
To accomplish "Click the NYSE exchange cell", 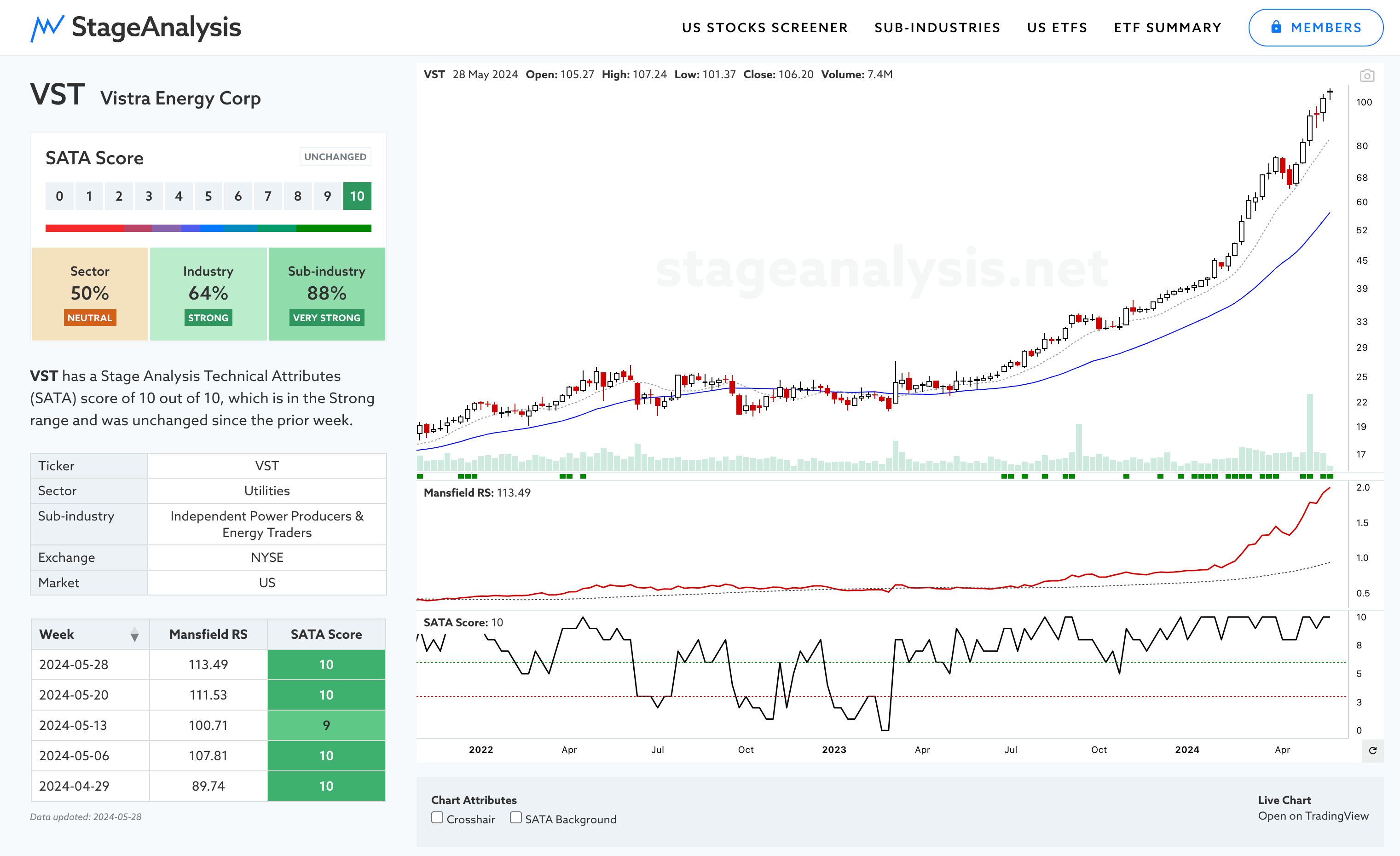I will 267,558.
